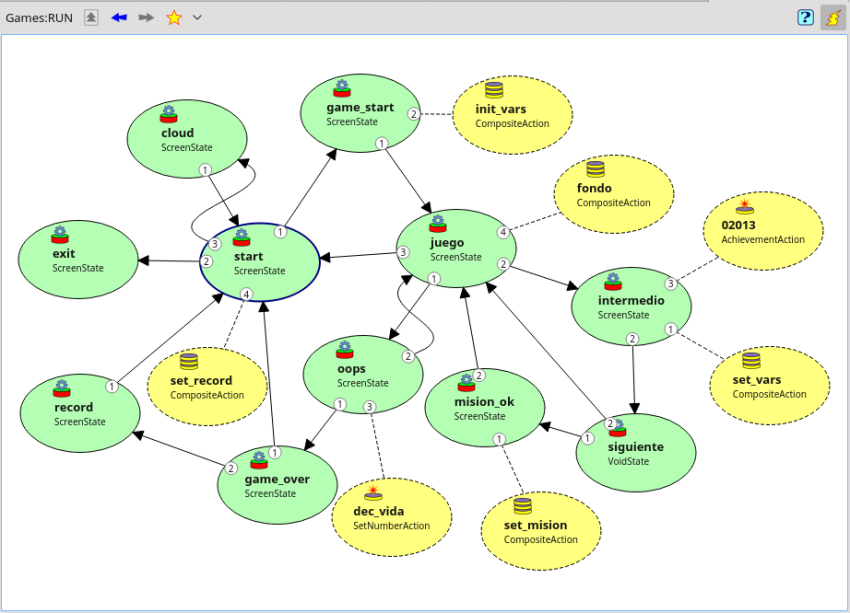Click the blue back arrow
The width and height of the screenshot is (850, 613).
[119, 17]
